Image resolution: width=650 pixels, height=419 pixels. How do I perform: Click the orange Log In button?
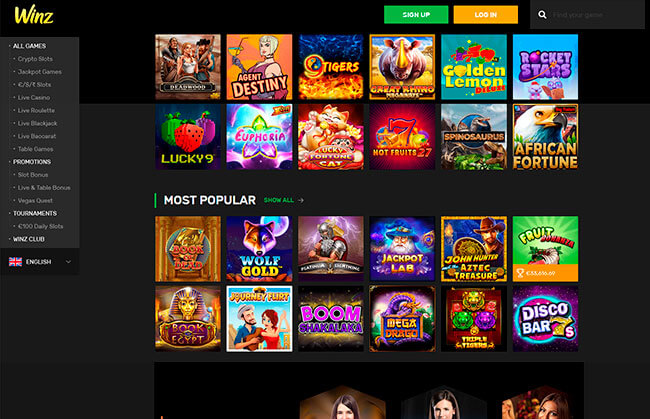pos(485,15)
